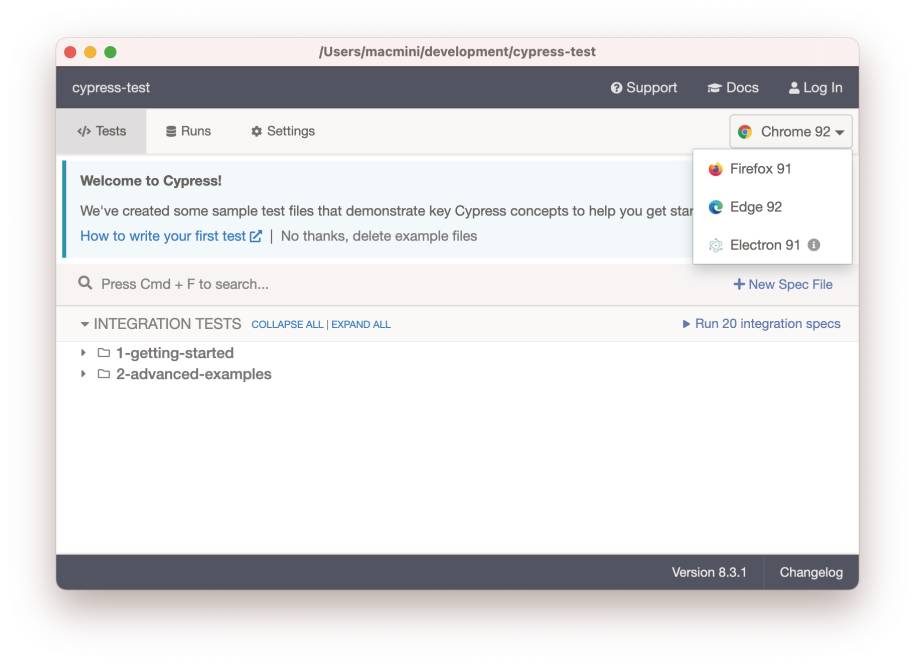
Task: Maximize window with the green button
Action: point(110,52)
